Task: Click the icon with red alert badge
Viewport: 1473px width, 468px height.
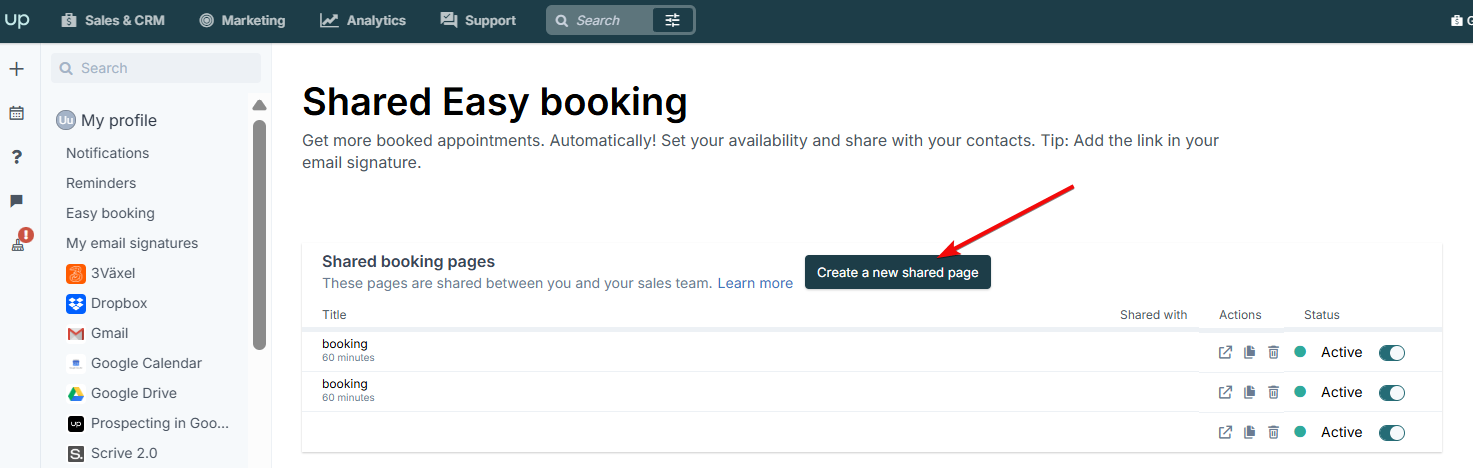Action: coord(20,241)
